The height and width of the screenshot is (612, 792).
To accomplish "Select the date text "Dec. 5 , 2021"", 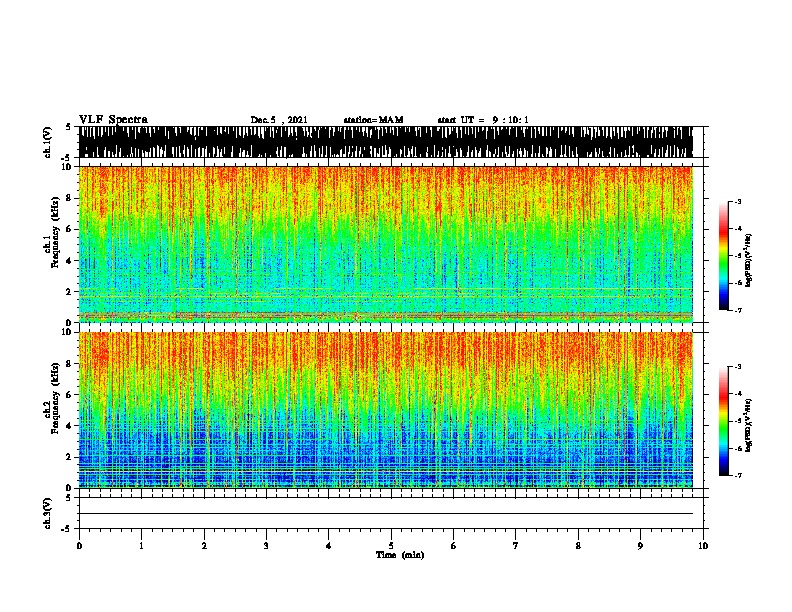I will coord(279,120).
